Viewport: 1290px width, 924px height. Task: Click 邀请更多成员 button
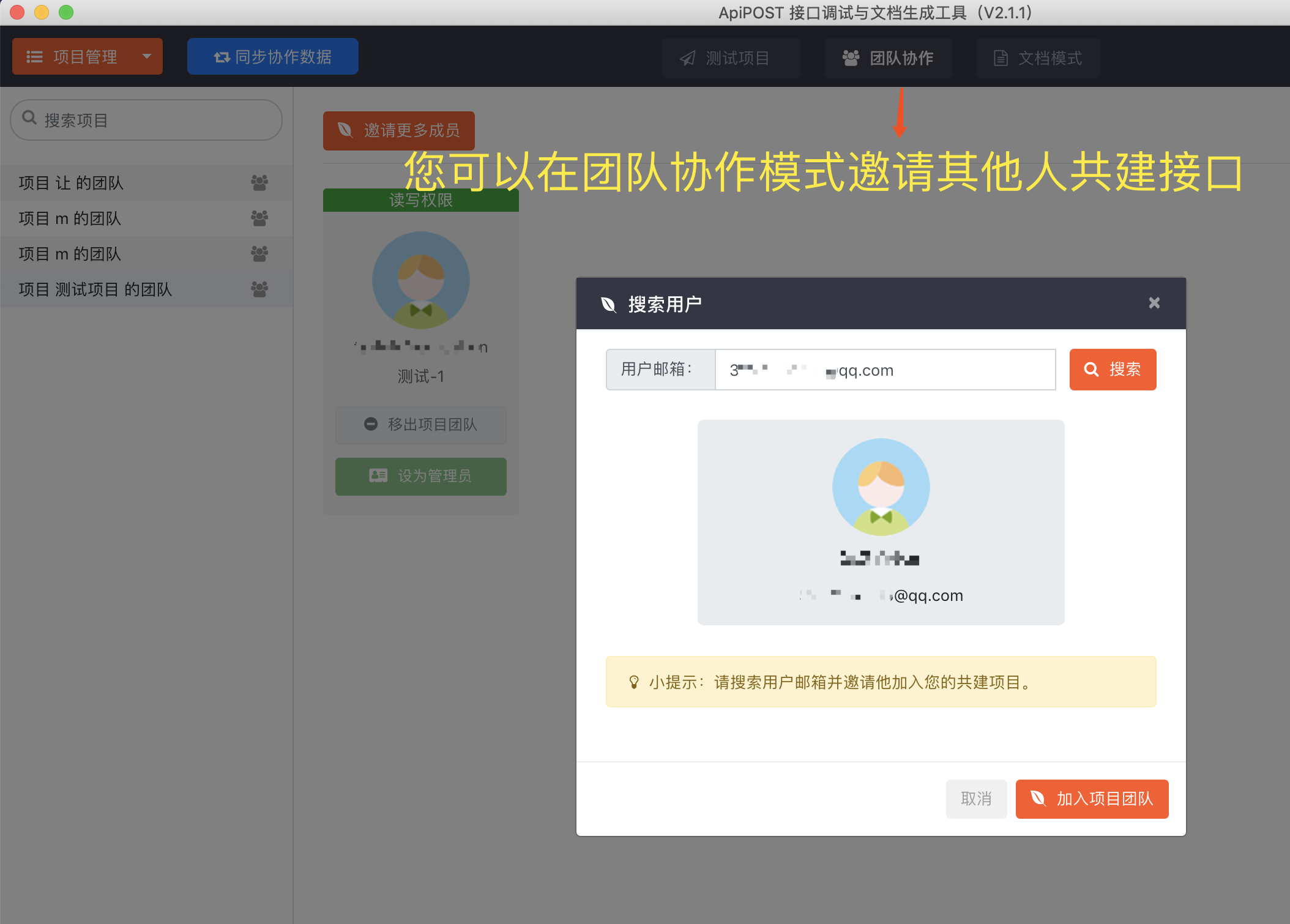click(399, 130)
